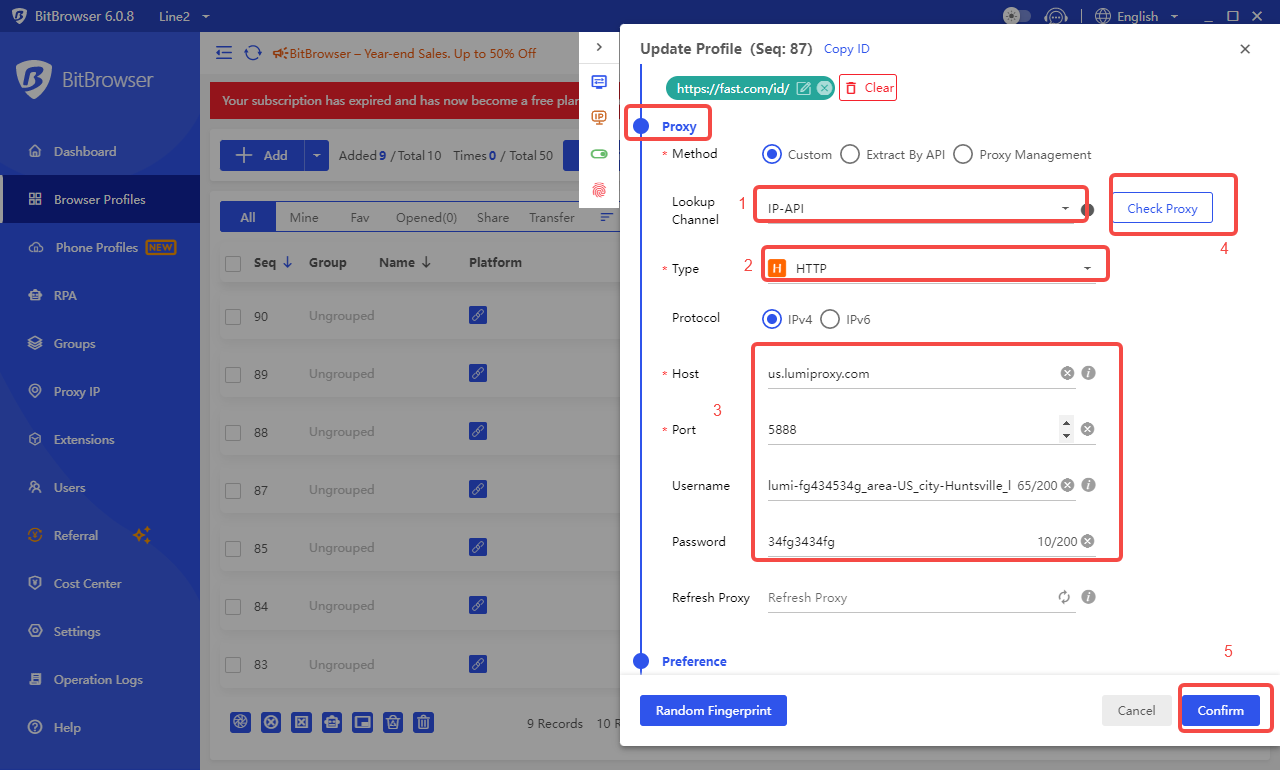Sort the table by Name column
Screen dimensions: 1280x770
405,262
